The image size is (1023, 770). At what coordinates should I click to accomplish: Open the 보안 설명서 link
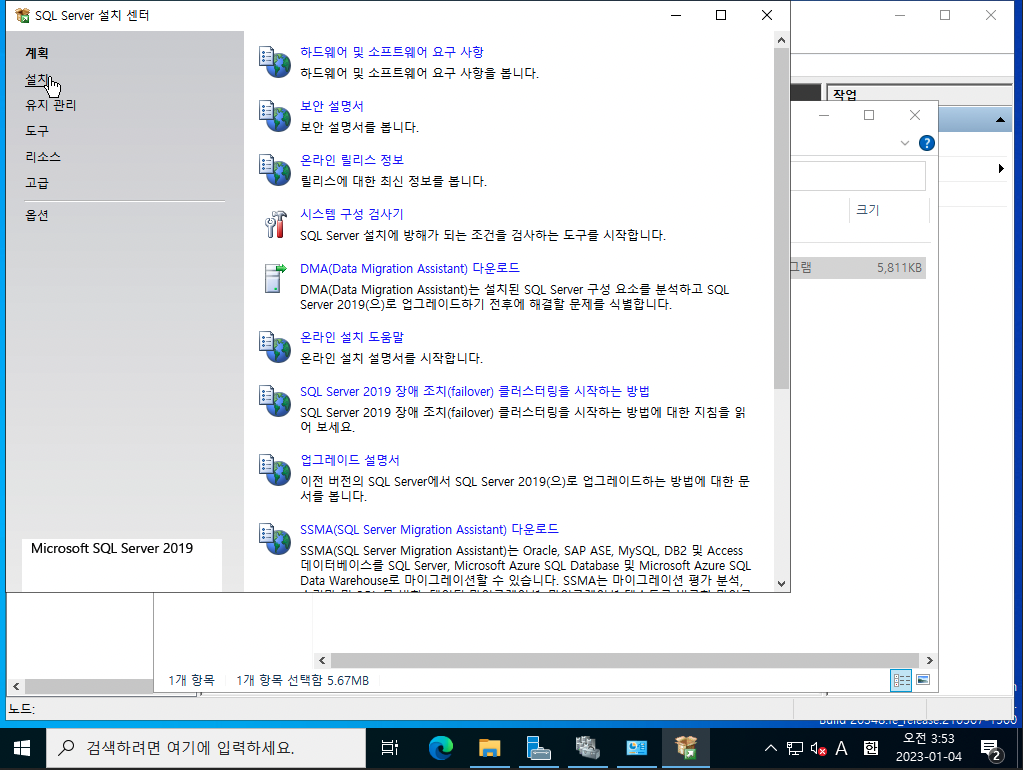(331, 106)
